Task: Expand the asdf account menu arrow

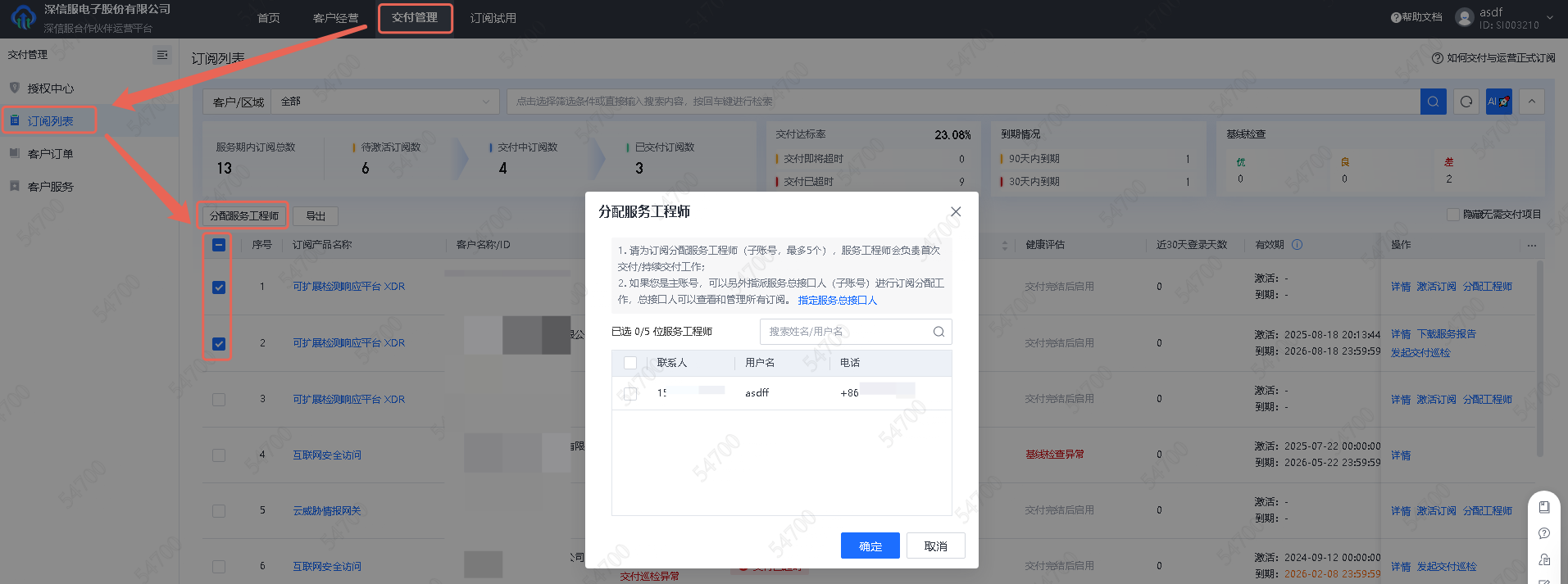Action: [1550, 17]
